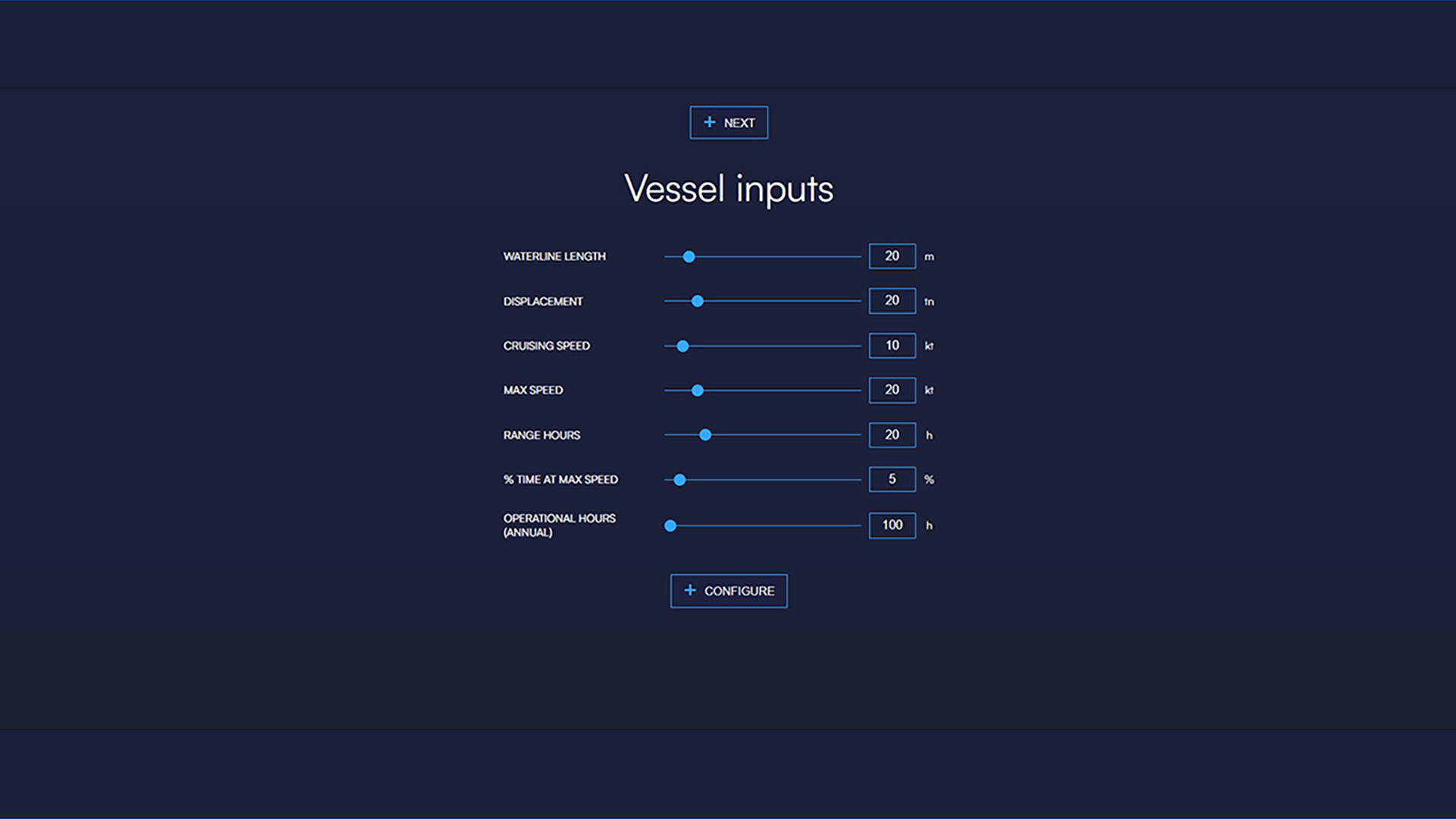Click the Displacement slider handle

[698, 301]
